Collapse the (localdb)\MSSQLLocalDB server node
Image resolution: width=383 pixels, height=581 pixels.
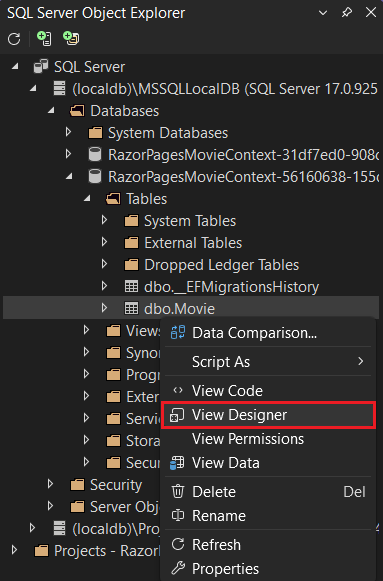[33, 89]
